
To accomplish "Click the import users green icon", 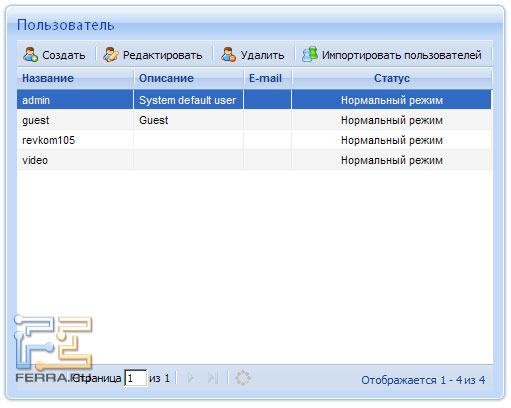I will (310, 54).
